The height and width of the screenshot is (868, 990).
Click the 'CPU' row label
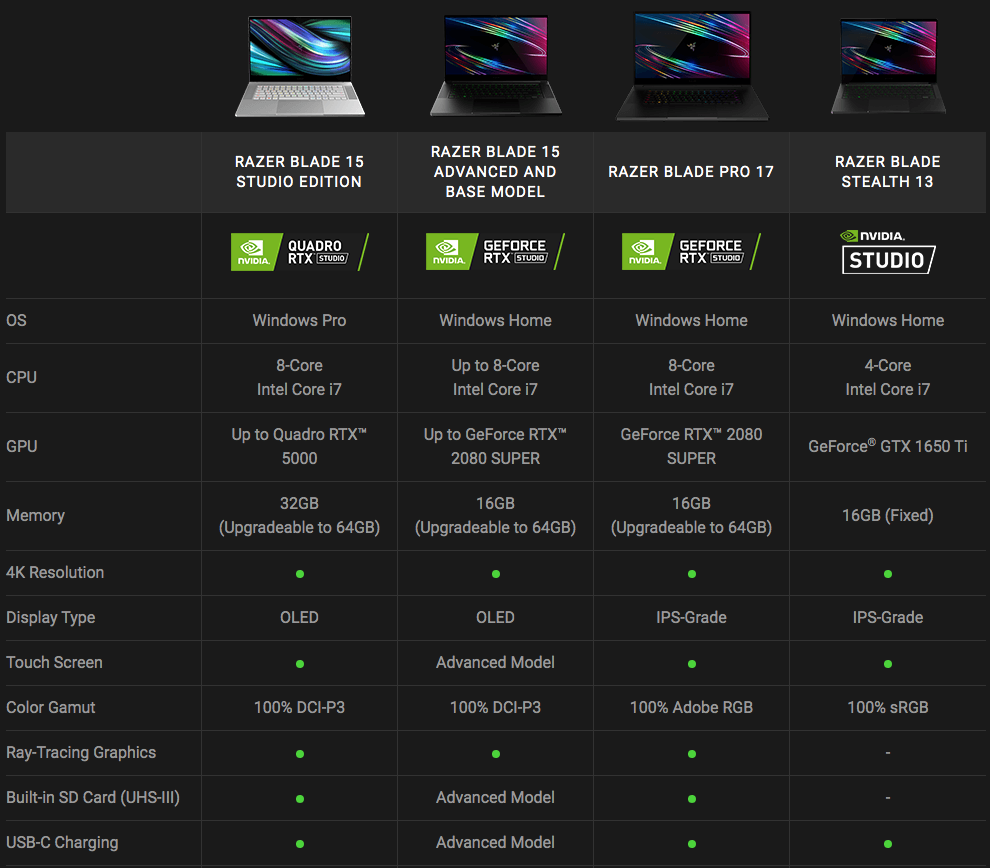point(21,378)
